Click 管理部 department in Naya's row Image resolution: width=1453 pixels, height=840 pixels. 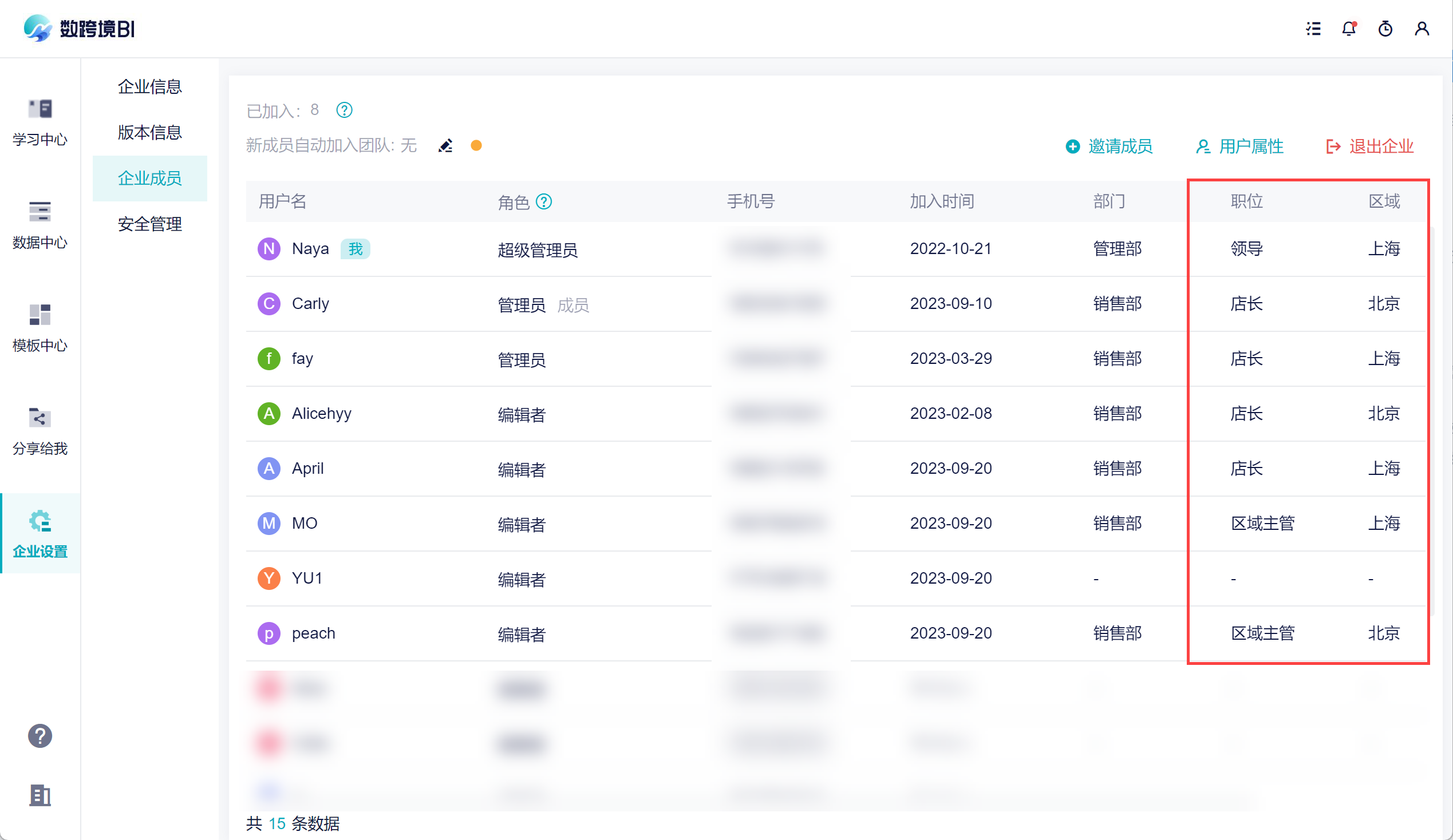point(1118,249)
